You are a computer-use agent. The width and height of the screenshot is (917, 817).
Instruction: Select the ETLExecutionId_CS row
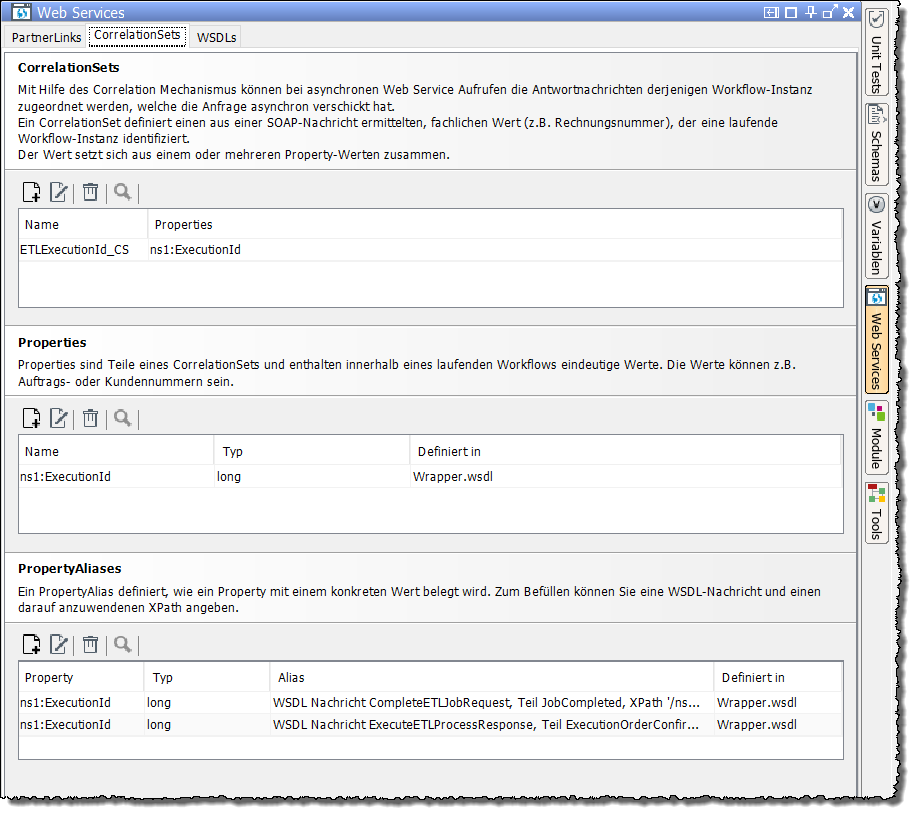(75, 250)
